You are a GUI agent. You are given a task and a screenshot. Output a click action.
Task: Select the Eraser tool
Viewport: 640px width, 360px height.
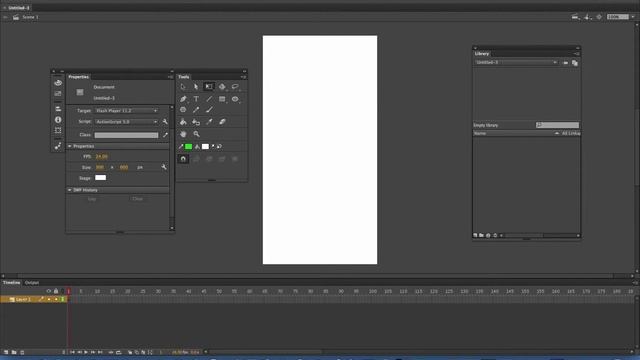[222, 122]
